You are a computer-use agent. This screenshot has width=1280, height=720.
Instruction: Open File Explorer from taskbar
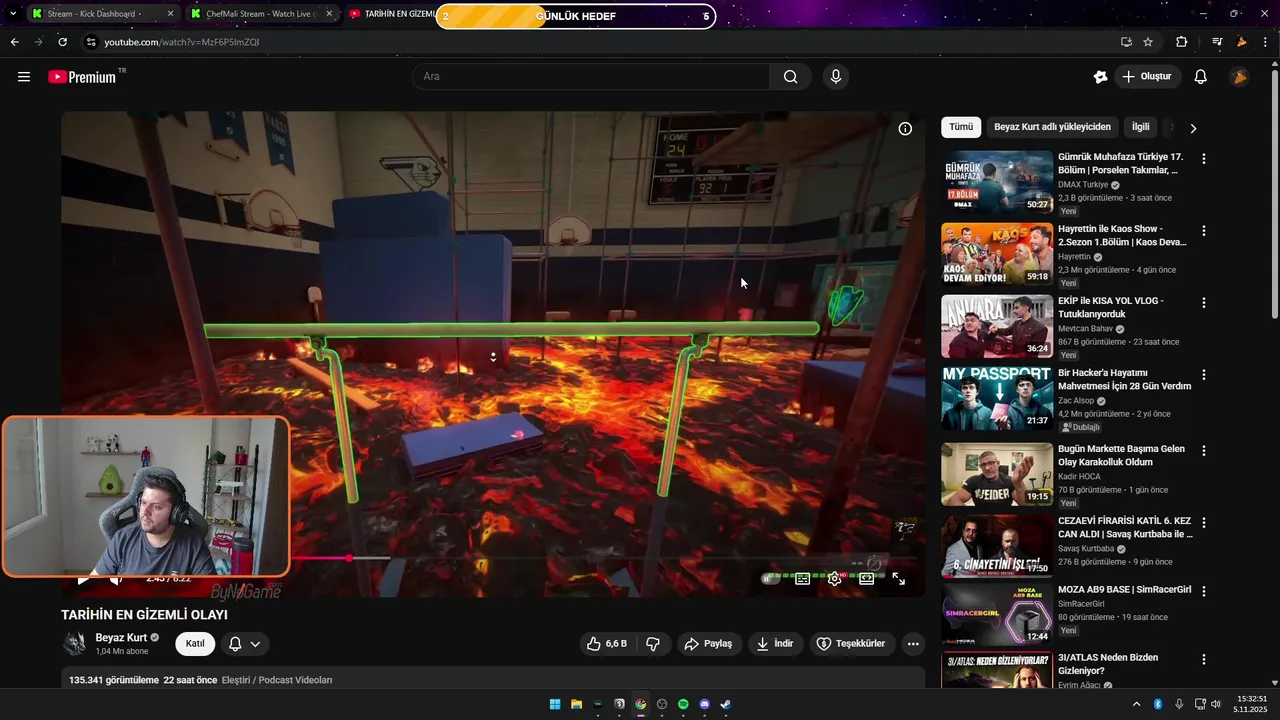pos(577,704)
